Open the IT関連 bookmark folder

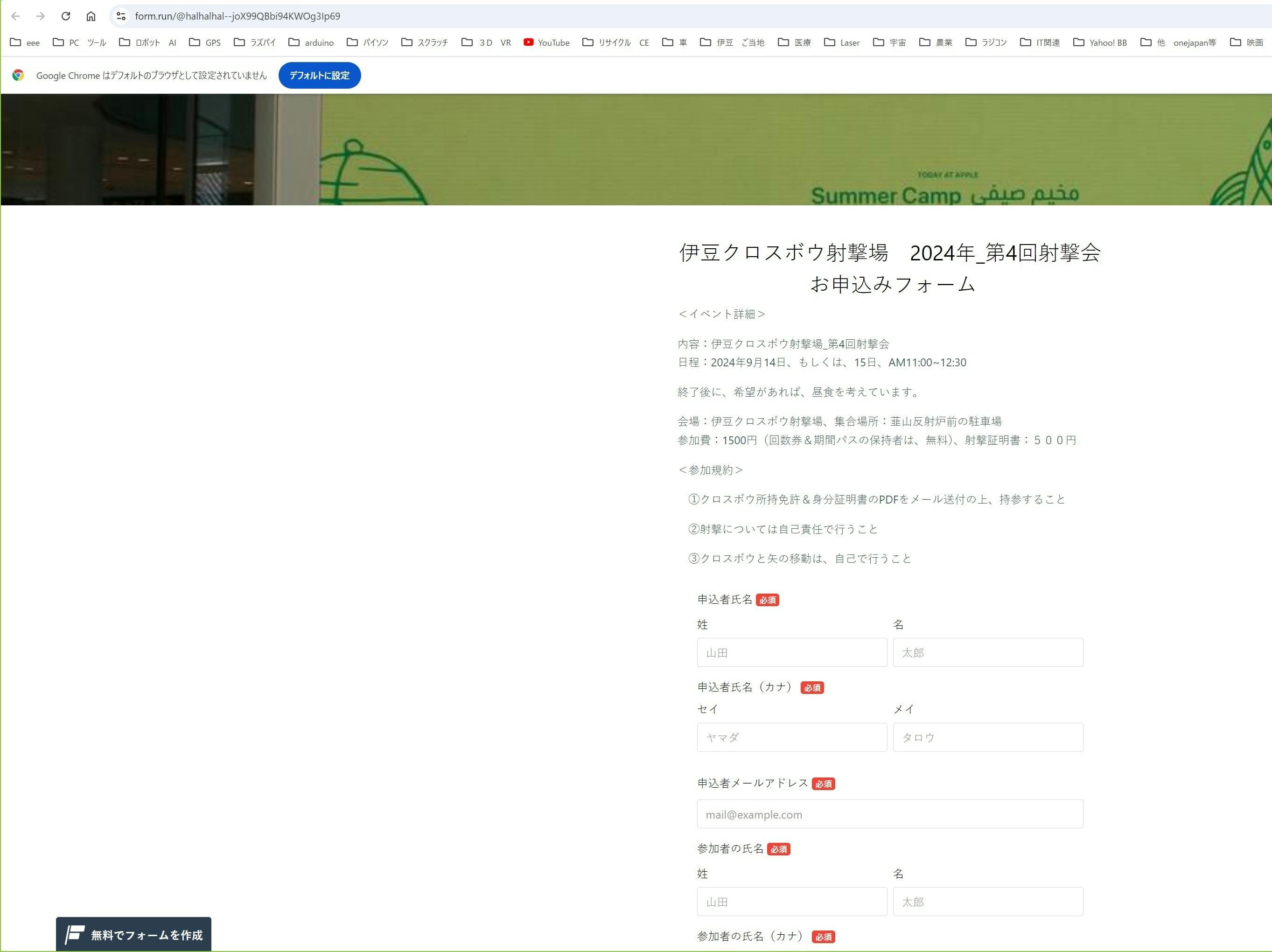[x=1040, y=42]
